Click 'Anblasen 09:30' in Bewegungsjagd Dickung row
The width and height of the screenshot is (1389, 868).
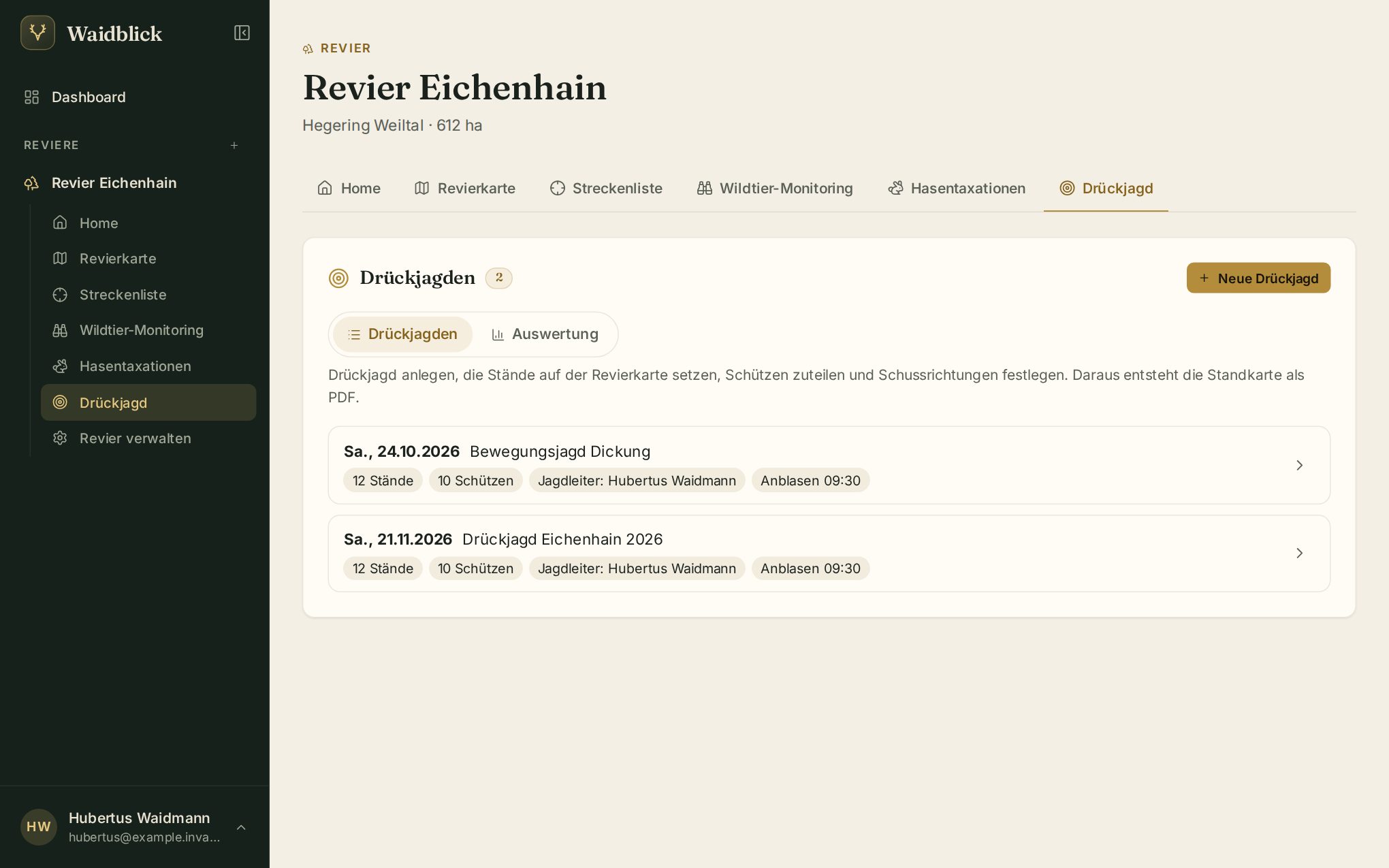(810, 481)
